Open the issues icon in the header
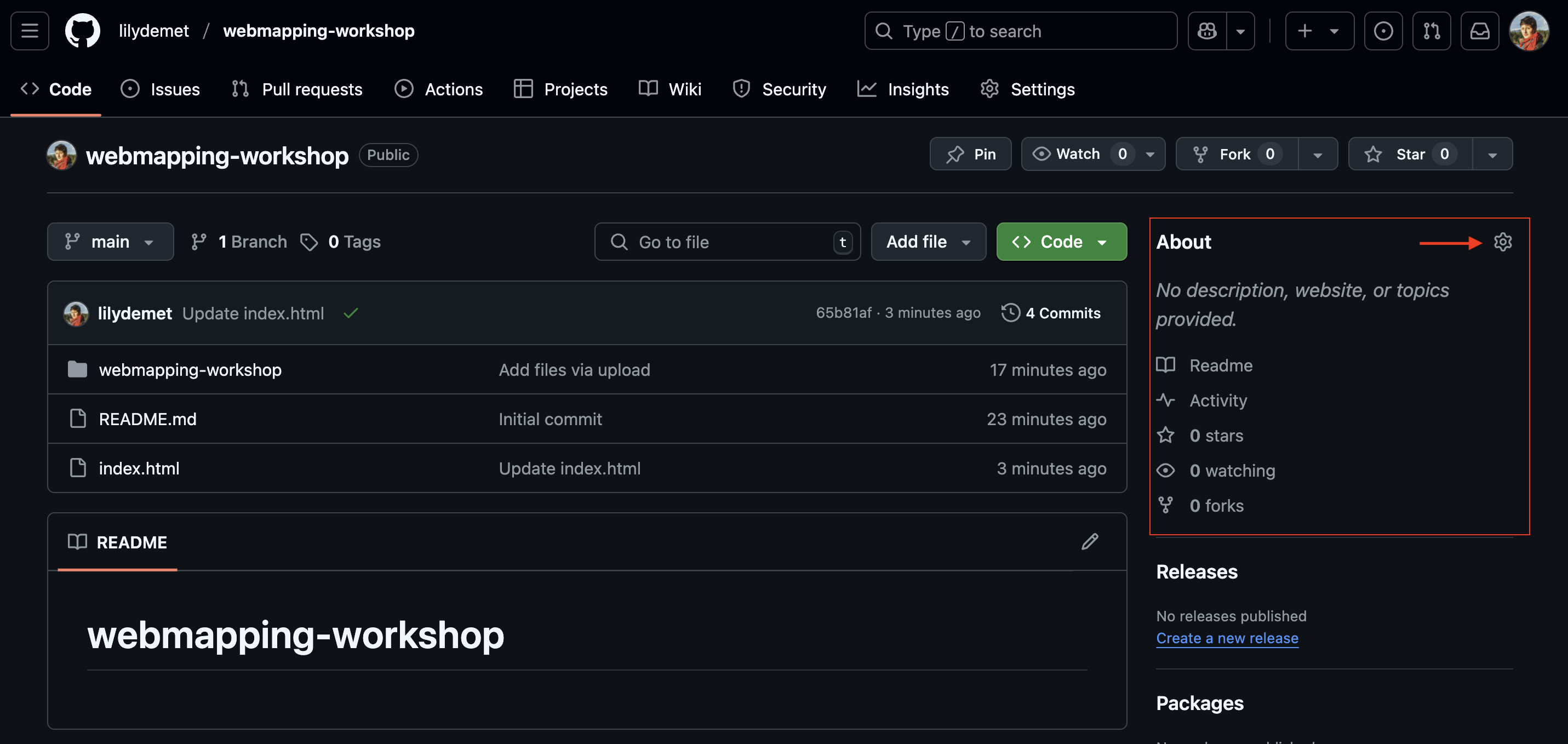Viewport: 1568px width, 744px height. point(1383,31)
